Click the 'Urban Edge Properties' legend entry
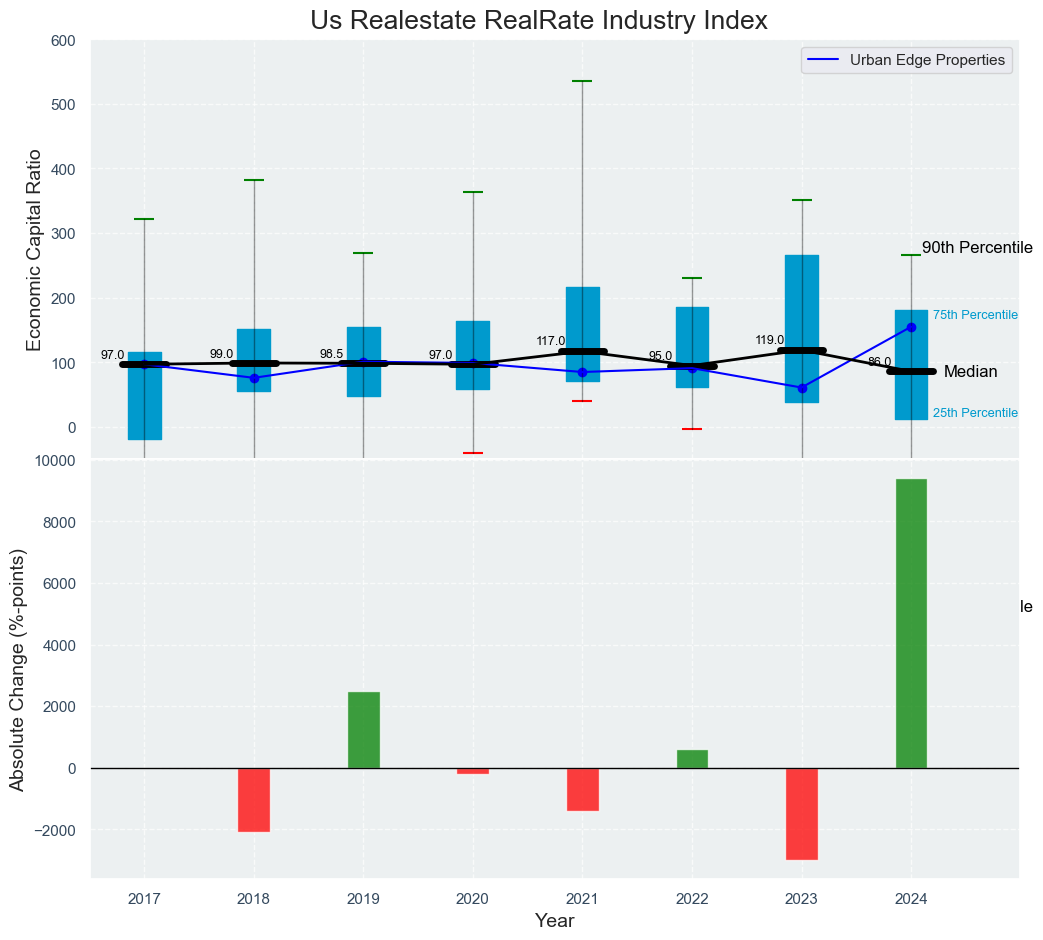1043x940 pixels. point(907,60)
